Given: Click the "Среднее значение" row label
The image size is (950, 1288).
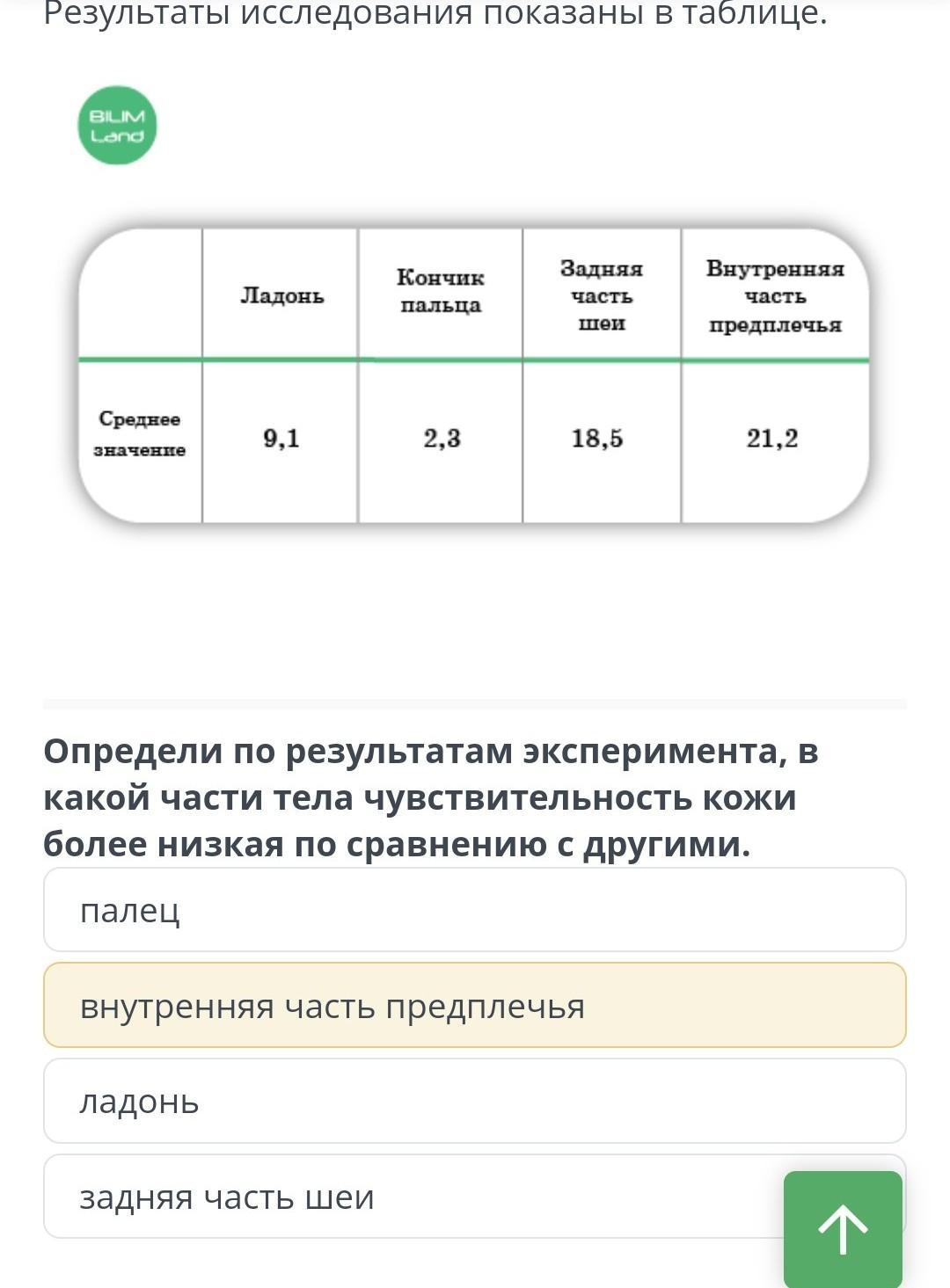Looking at the screenshot, I should (140, 434).
